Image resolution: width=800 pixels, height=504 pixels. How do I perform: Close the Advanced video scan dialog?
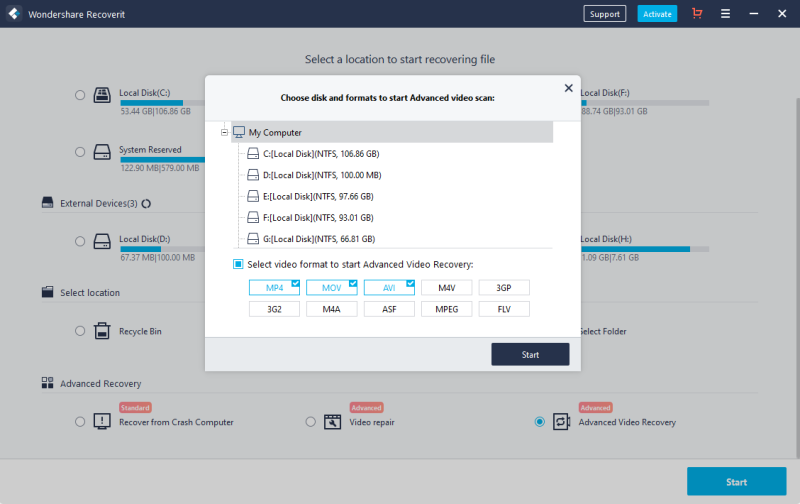(x=569, y=88)
